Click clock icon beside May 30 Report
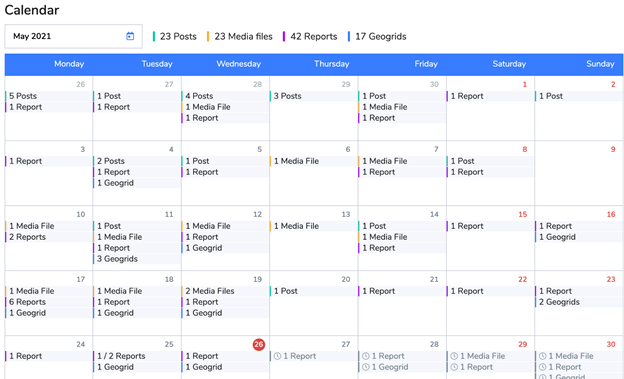Image resolution: width=624 pixels, height=379 pixels. click(x=542, y=367)
